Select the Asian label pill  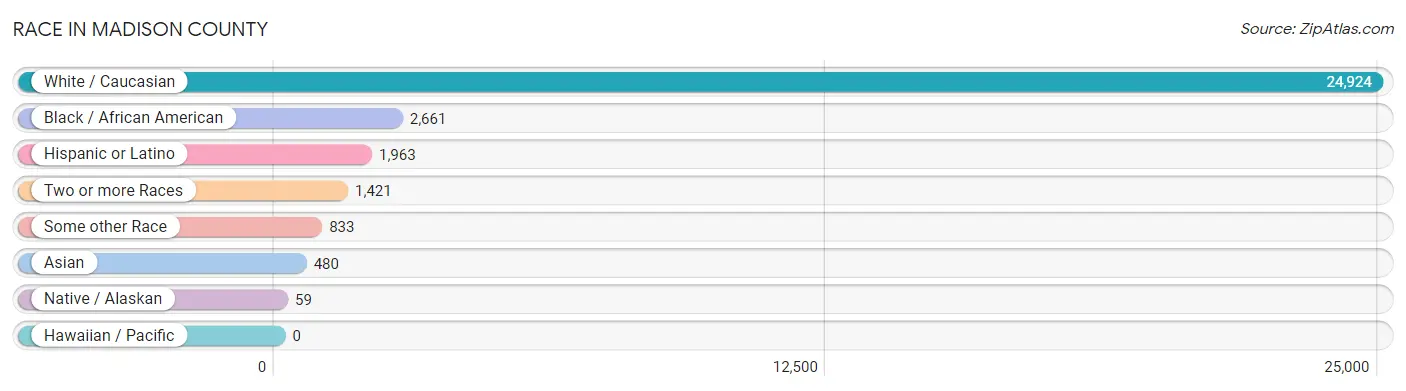[64, 263]
